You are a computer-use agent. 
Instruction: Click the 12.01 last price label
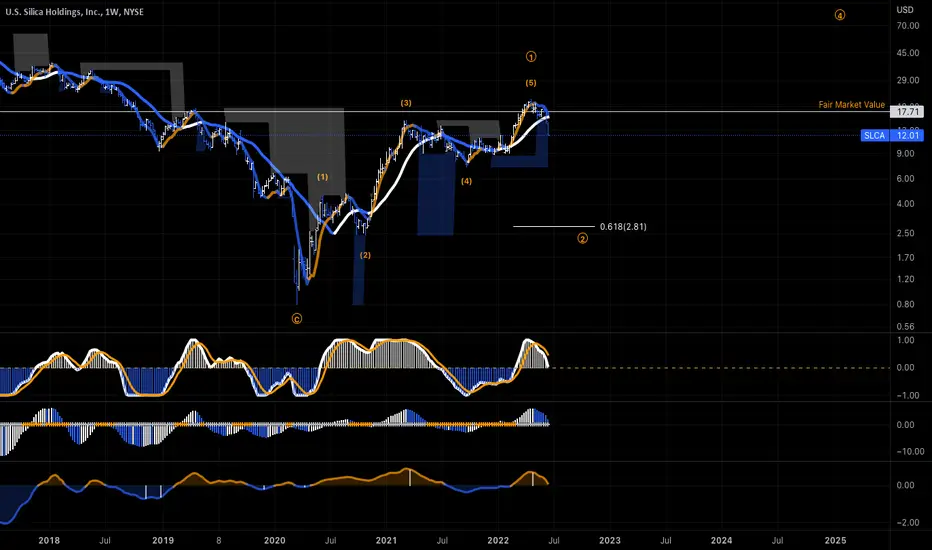click(x=908, y=136)
